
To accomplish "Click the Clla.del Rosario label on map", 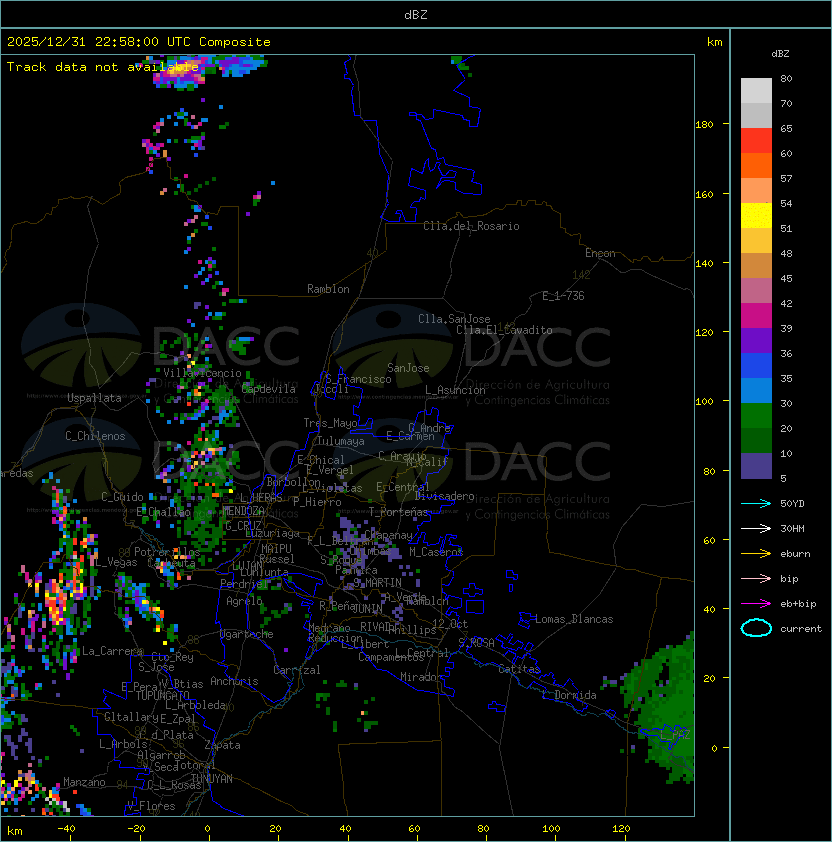I will 471,226.
